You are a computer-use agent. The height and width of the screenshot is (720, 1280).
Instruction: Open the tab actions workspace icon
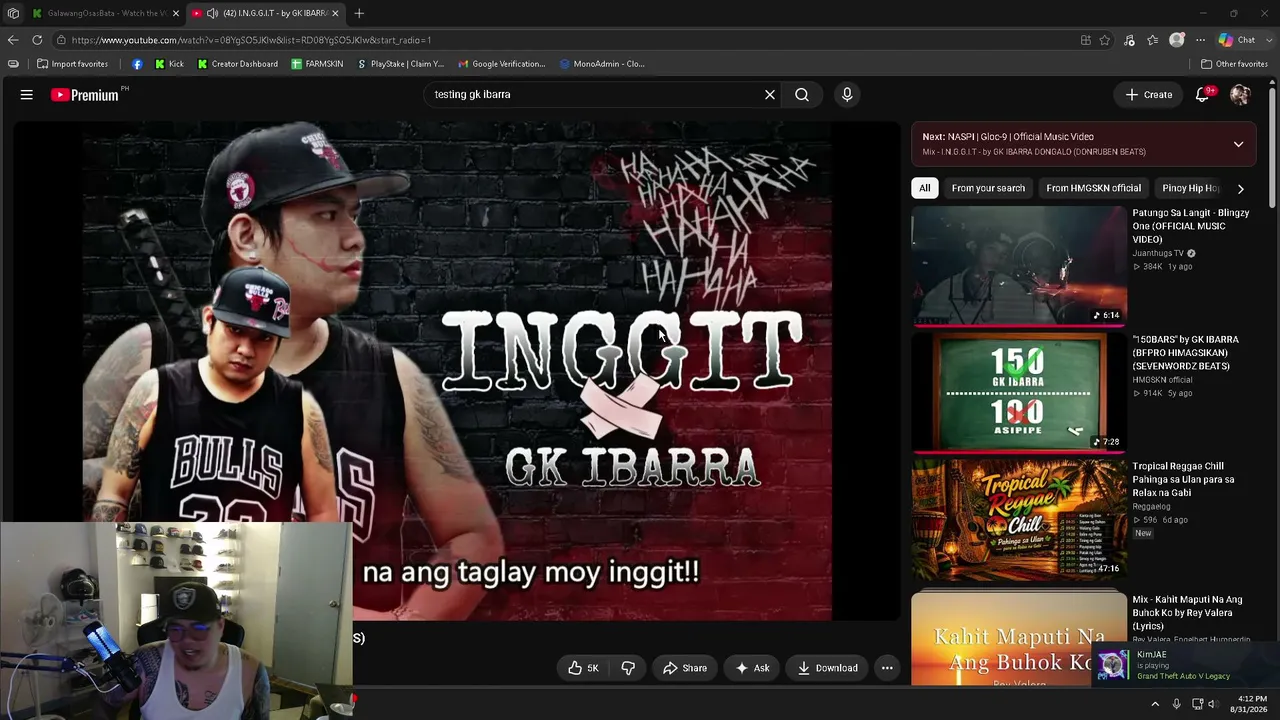[13, 13]
